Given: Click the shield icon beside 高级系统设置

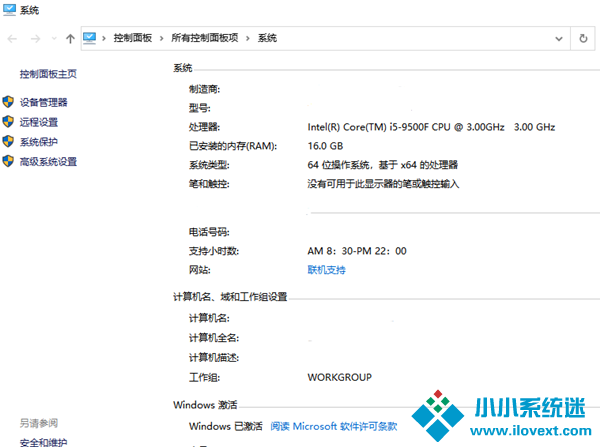Looking at the screenshot, I should 8,161.
